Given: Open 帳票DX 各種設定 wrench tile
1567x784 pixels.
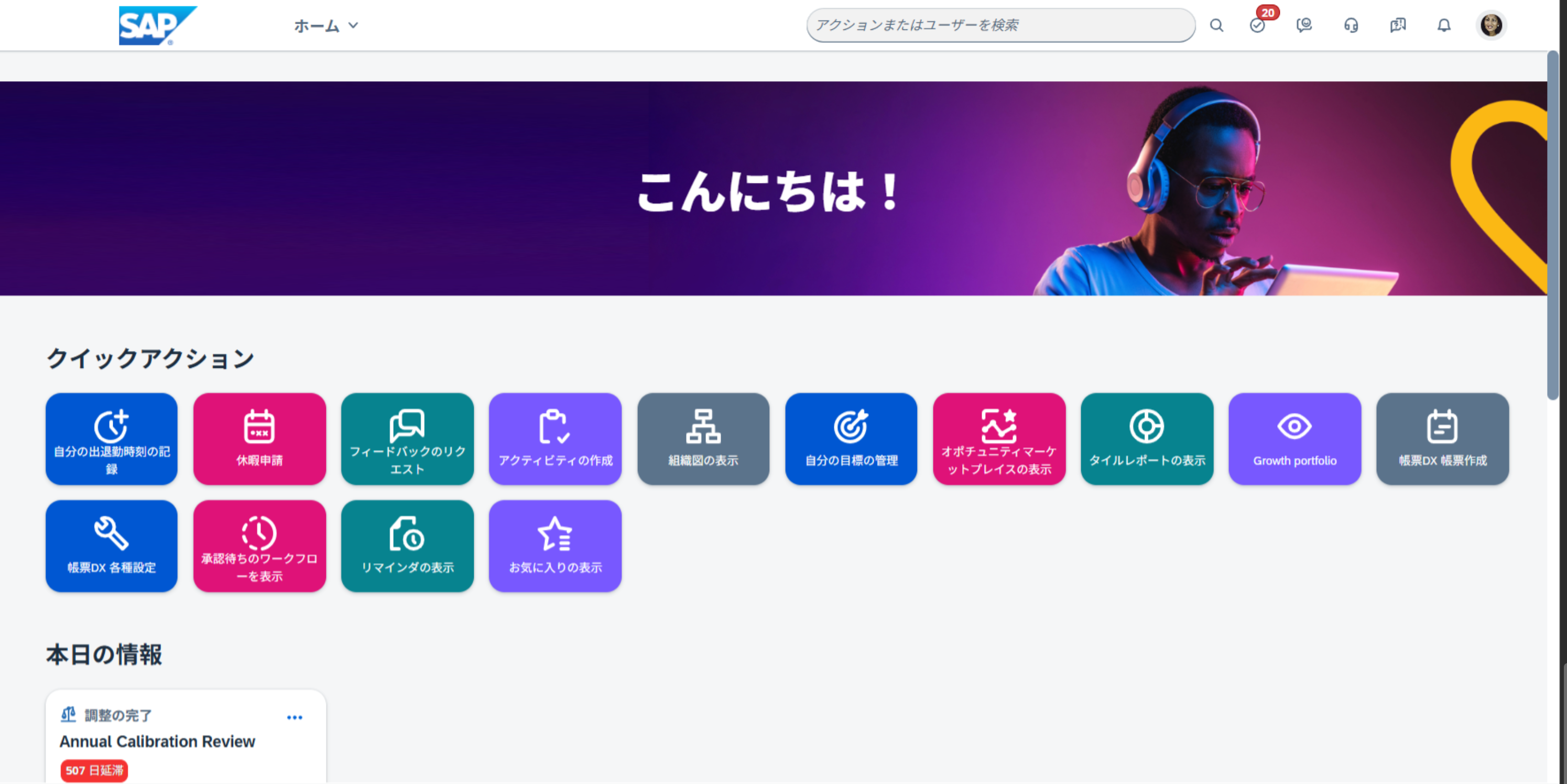Looking at the screenshot, I should pyautogui.click(x=111, y=546).
